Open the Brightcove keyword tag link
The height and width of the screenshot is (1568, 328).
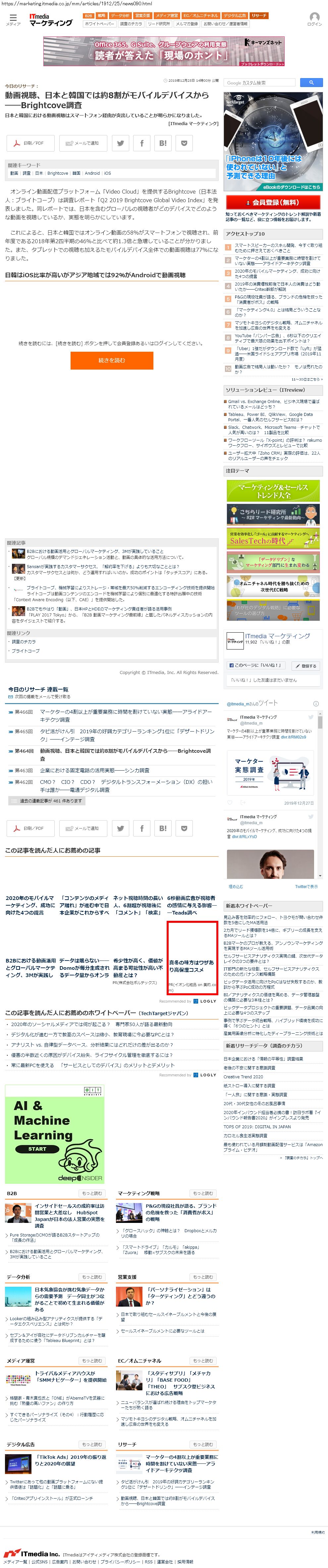[57, 173]
